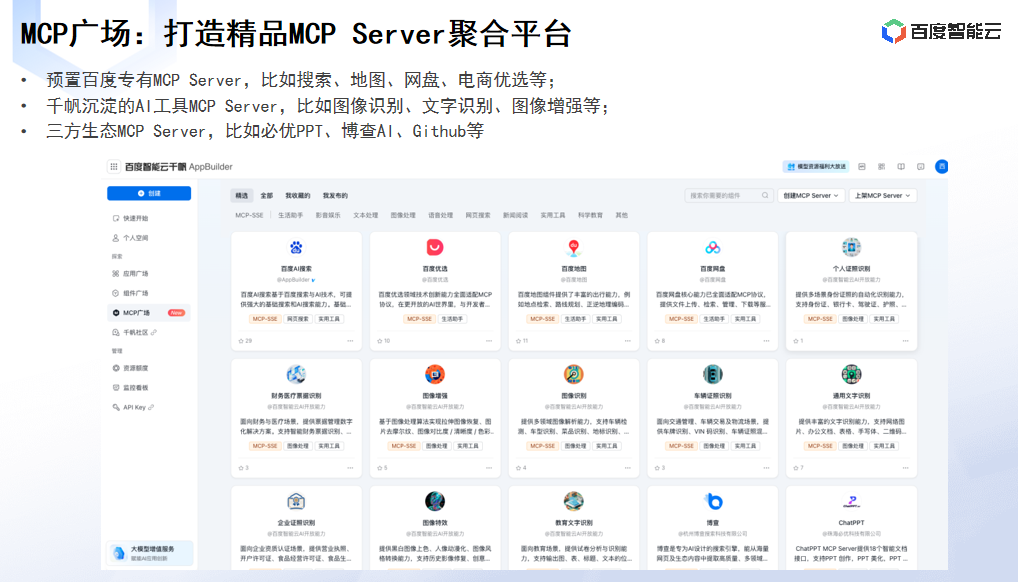Expand the 上架MCP Server dropdown
This screenshot has width=1018, height=582.
click(x=882, y=195)
